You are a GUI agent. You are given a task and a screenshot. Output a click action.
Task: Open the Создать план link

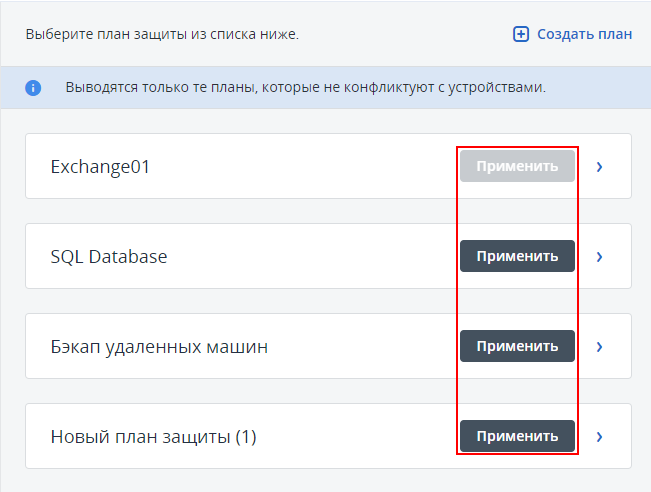[x=584, y=34]
